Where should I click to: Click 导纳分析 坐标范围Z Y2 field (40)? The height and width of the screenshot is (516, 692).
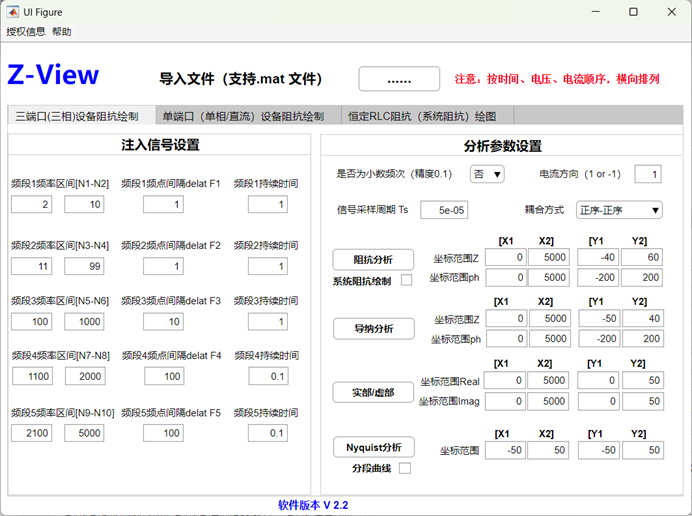[643, 318]
